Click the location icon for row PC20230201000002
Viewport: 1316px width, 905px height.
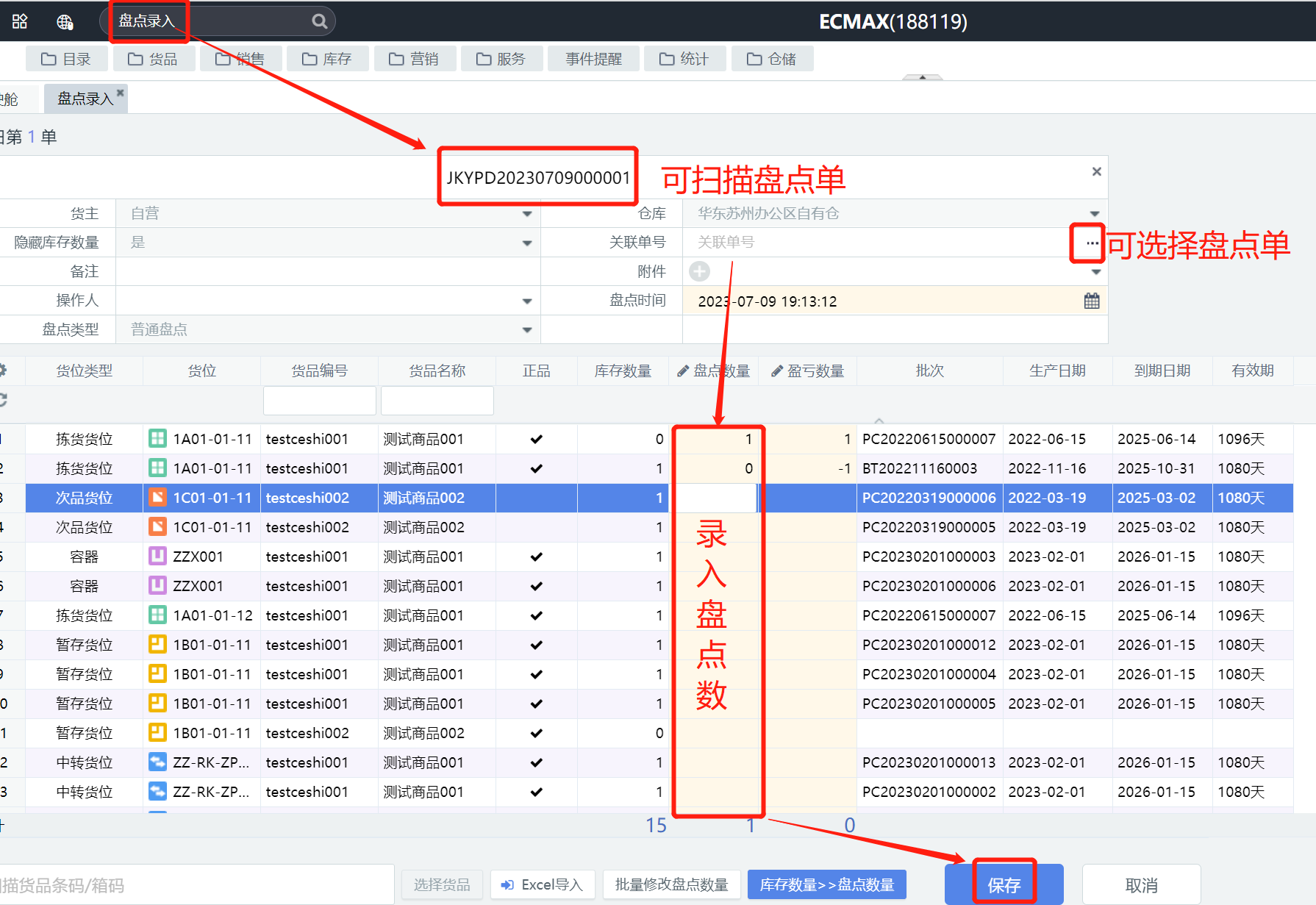(x=157, y=792)
